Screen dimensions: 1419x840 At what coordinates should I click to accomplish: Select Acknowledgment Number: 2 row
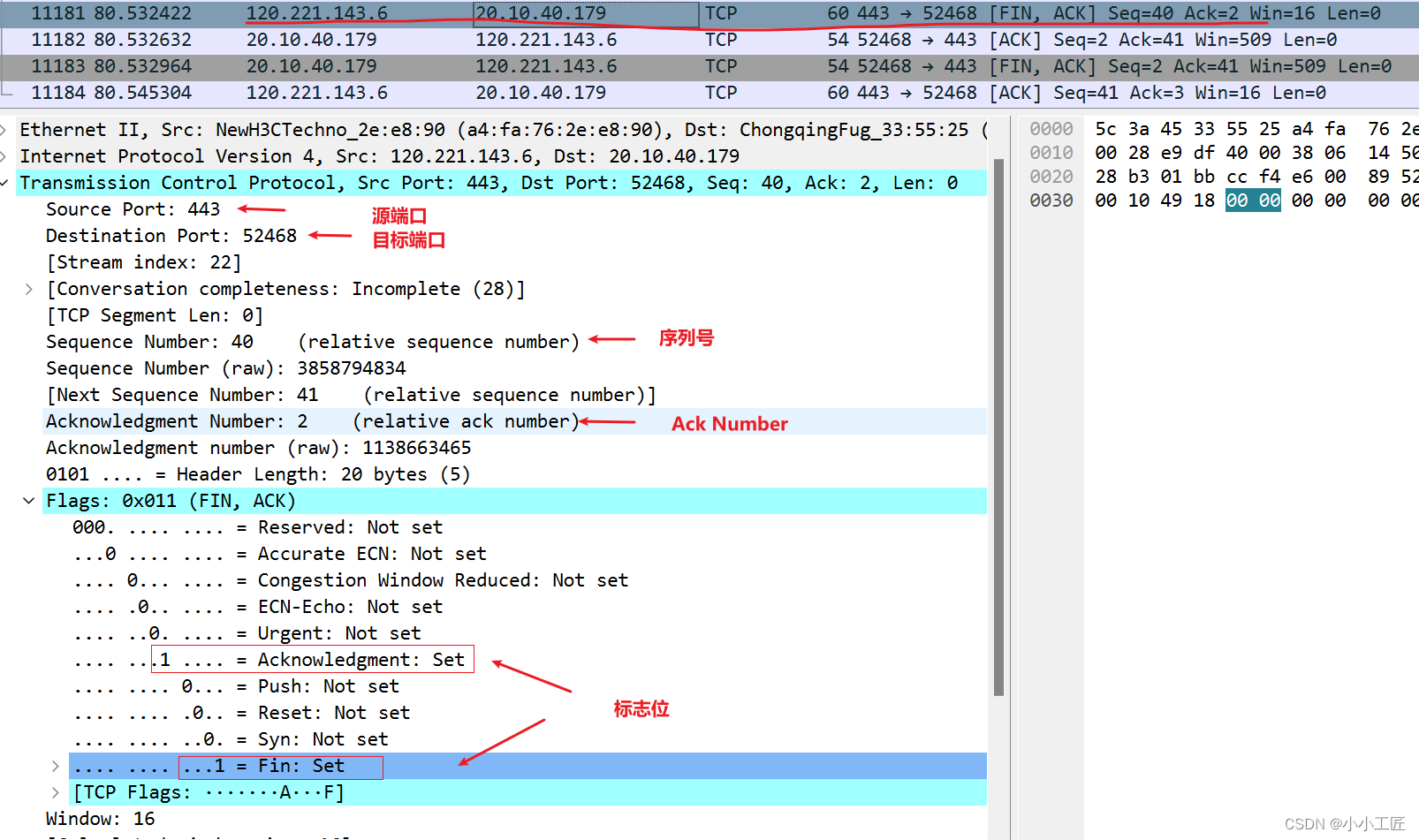(516, 421)
